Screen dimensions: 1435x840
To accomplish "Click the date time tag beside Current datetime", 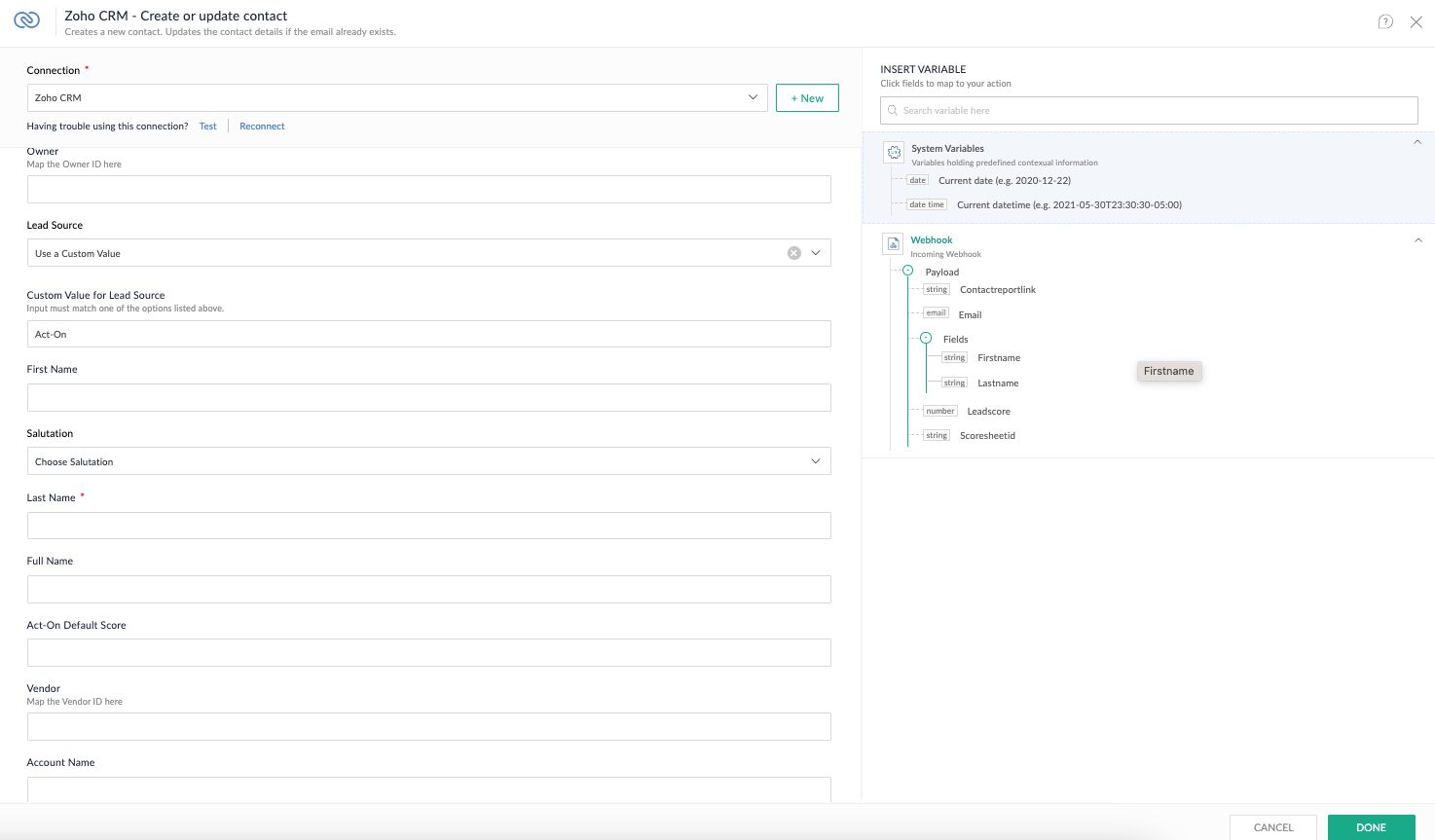I will pos(926,204).
